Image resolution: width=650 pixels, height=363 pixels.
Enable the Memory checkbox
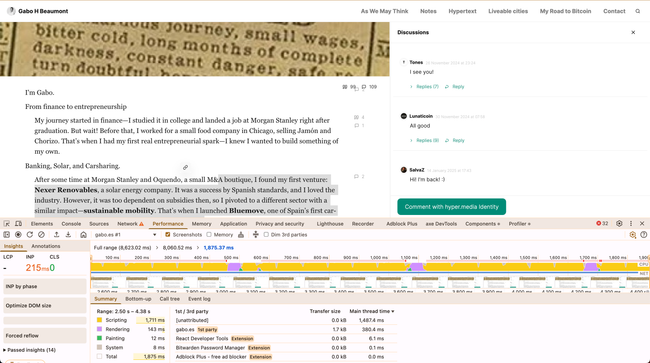[209, 235]
